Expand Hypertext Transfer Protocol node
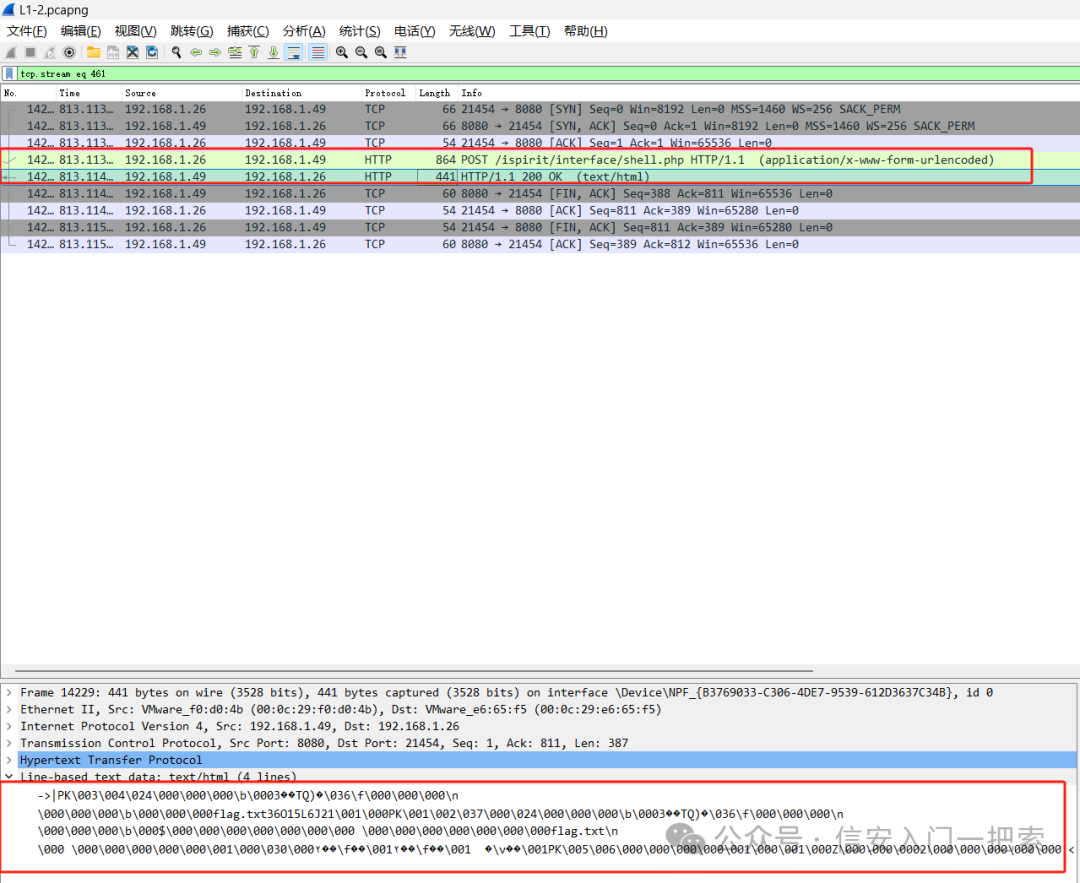1080x883 pixels. pyautogui.click(x=9, y=760)
